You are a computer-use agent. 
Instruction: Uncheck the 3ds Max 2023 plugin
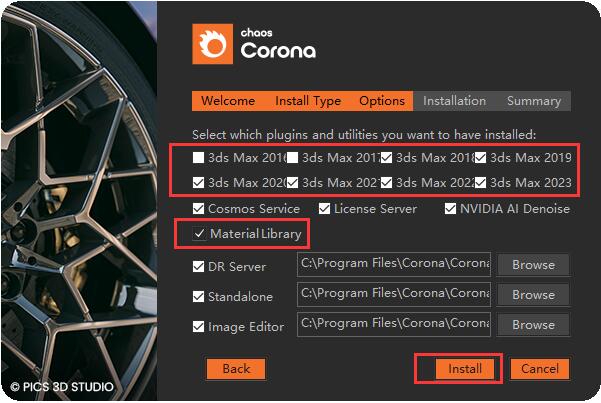(x=481, y=183)
